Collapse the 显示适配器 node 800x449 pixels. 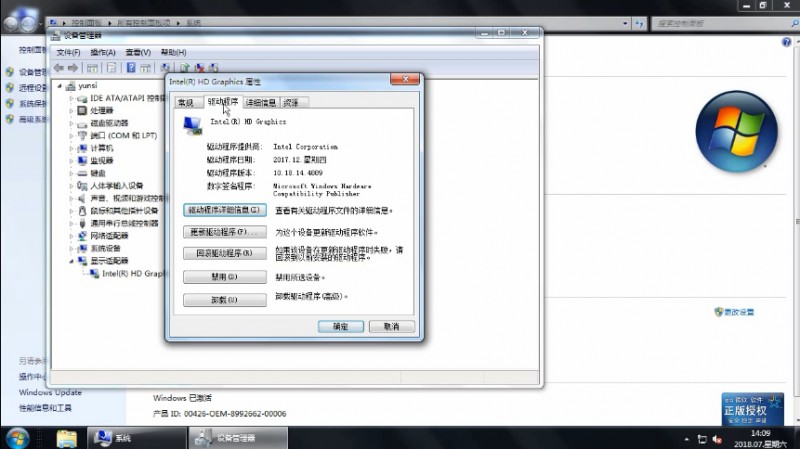pyautogui.click(x=71, y=261)
